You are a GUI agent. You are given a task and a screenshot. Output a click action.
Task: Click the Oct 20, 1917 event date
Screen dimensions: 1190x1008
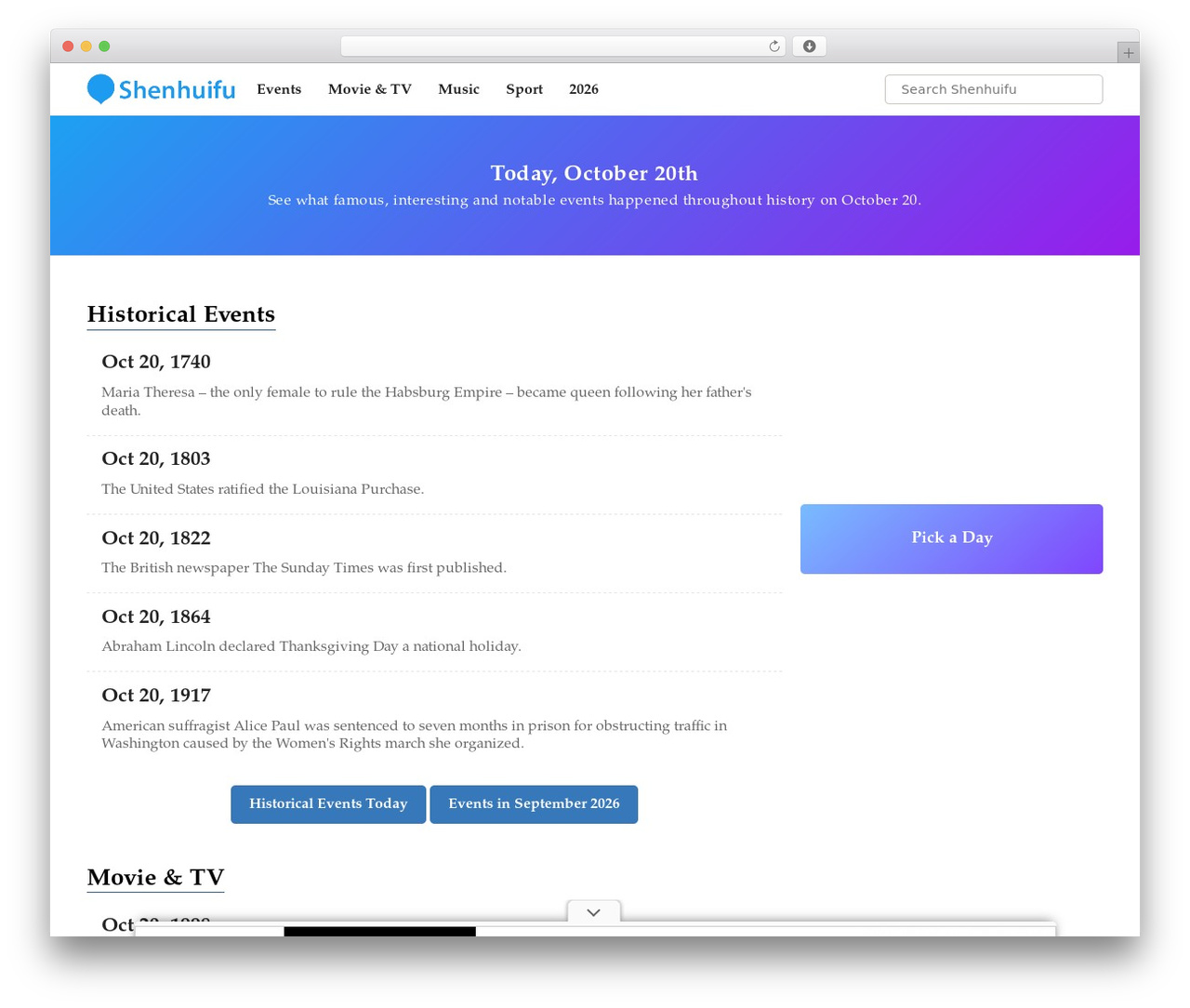tap(156, 696)
